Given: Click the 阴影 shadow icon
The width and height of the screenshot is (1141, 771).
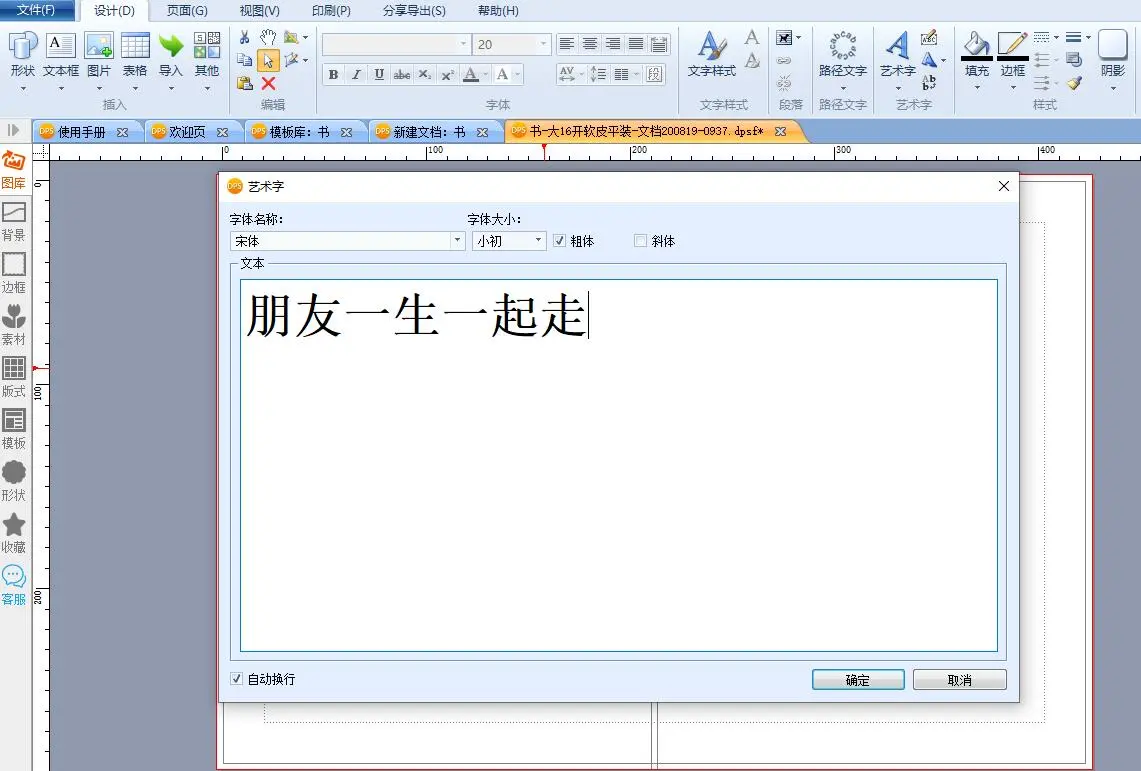Looking at the screenshot, I should [1113, 44].
